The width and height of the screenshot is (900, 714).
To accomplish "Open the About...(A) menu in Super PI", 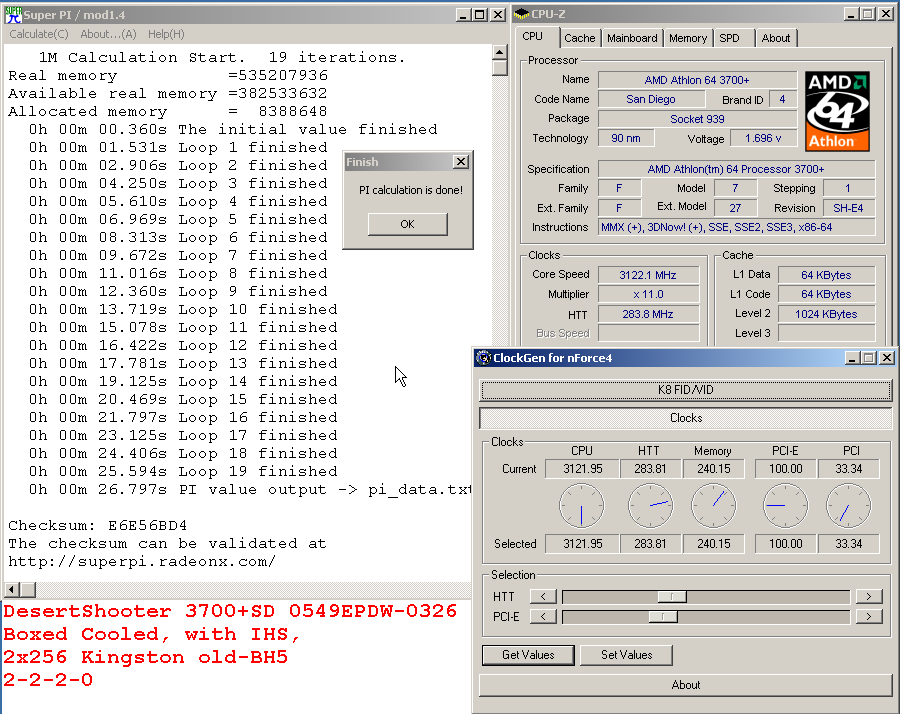I will click(108, 34).
